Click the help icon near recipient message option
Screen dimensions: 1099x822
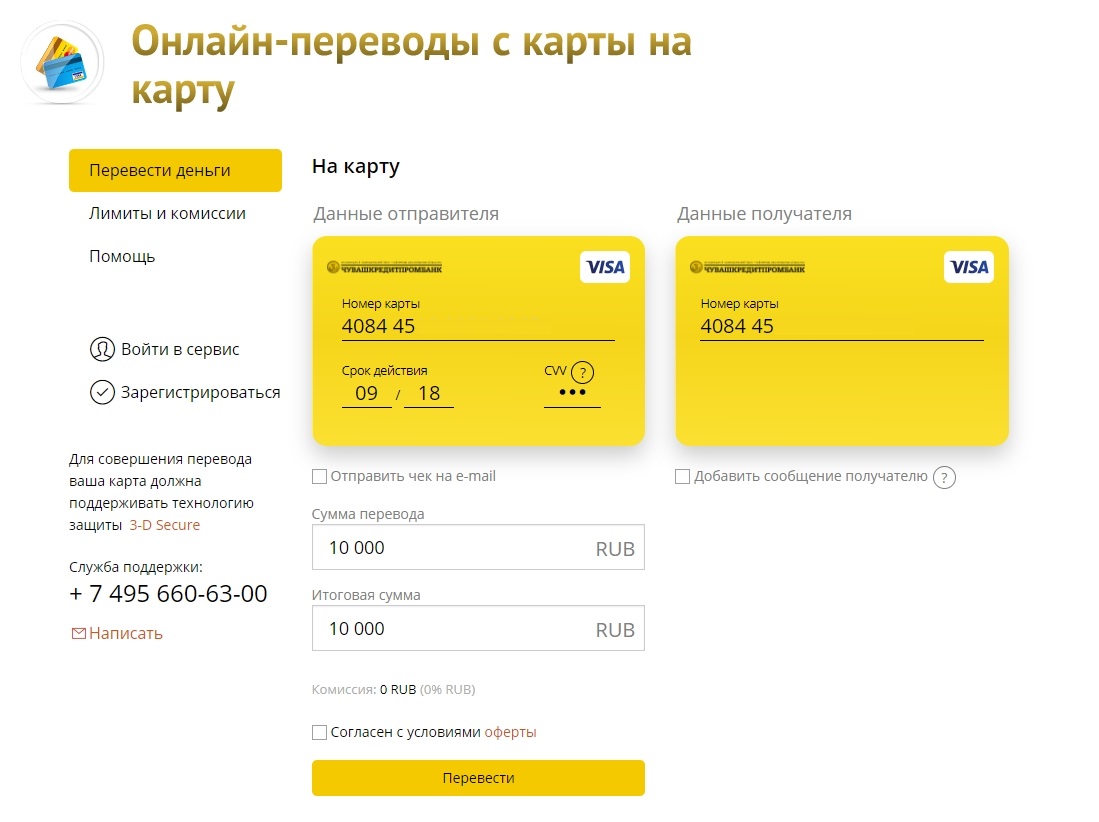(944, 478)
